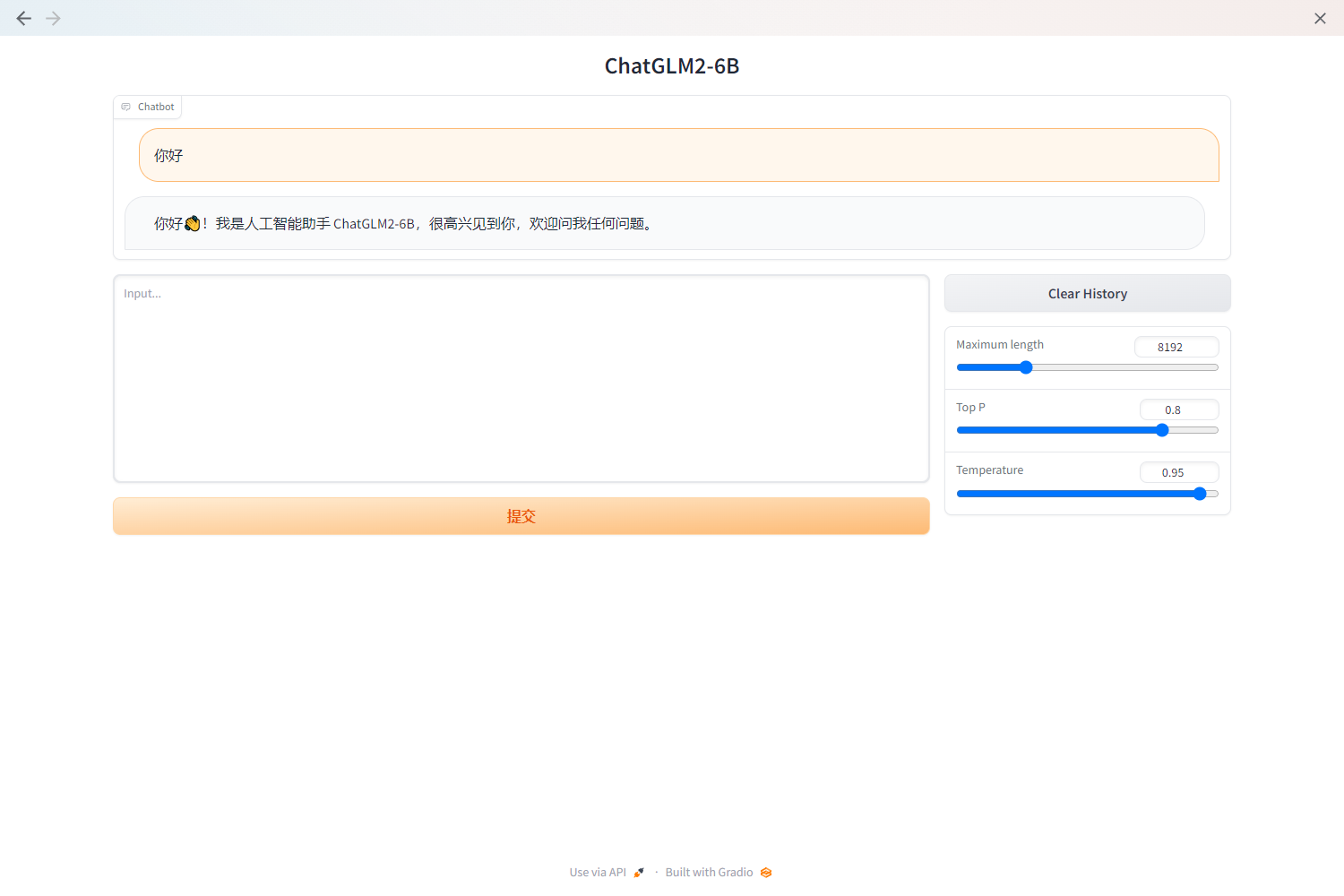Screen dimensions: 1344x896
Task: Click the Gradio logo icon in footer
Action: pos(766,873)
